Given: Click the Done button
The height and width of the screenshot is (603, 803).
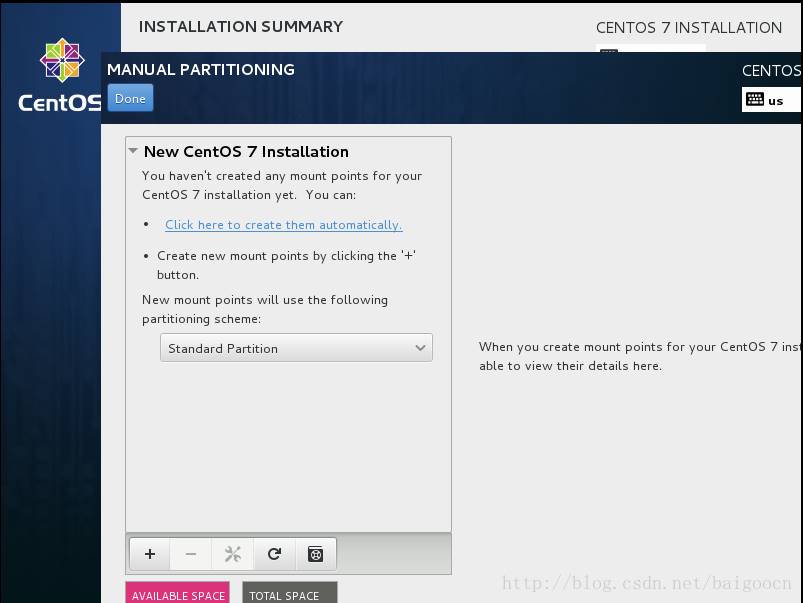Looking at the screenshot, I should [x=130, y=98].
